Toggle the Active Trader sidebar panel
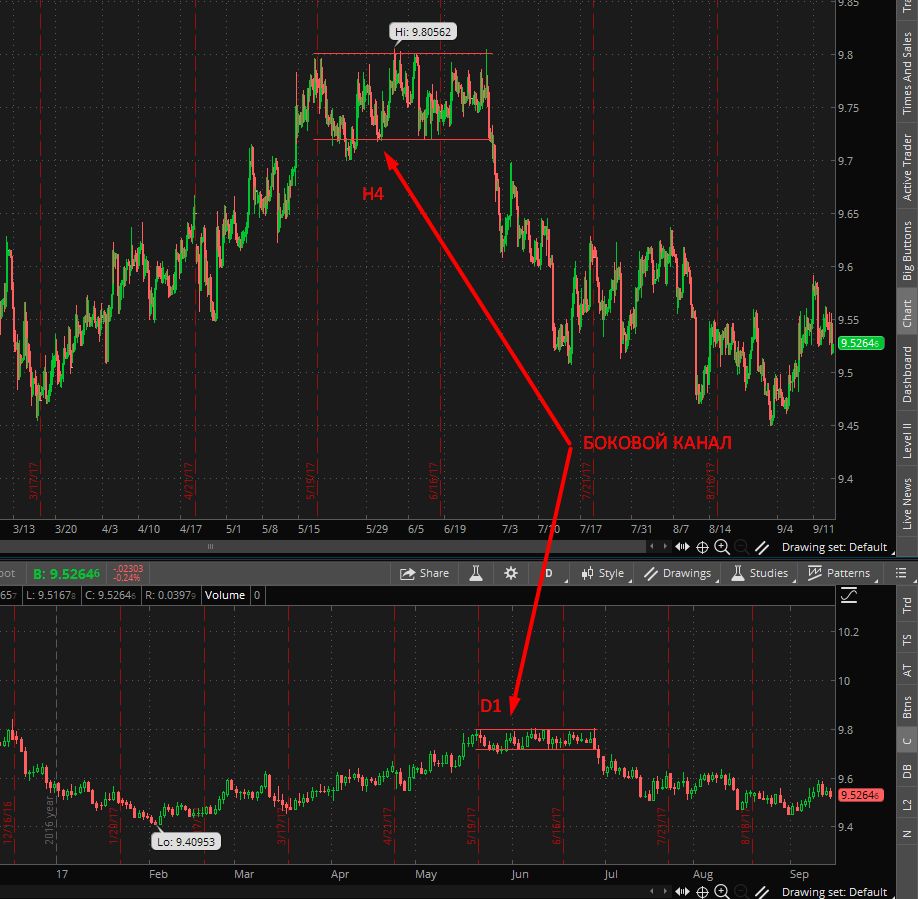918x899 pixels. click(907, 166)
